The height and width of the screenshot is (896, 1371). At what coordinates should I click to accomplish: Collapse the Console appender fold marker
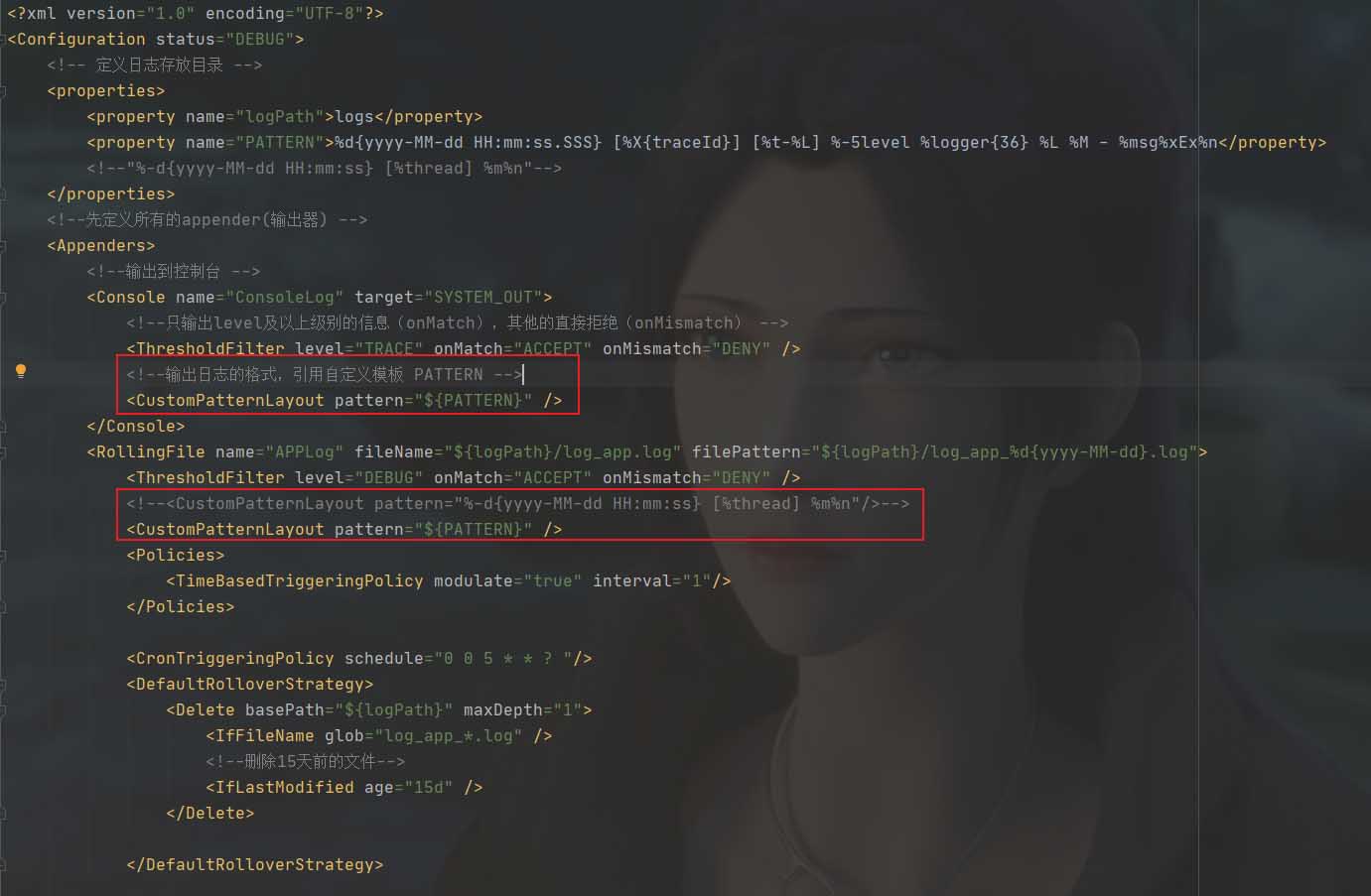(x=4, y=297)
